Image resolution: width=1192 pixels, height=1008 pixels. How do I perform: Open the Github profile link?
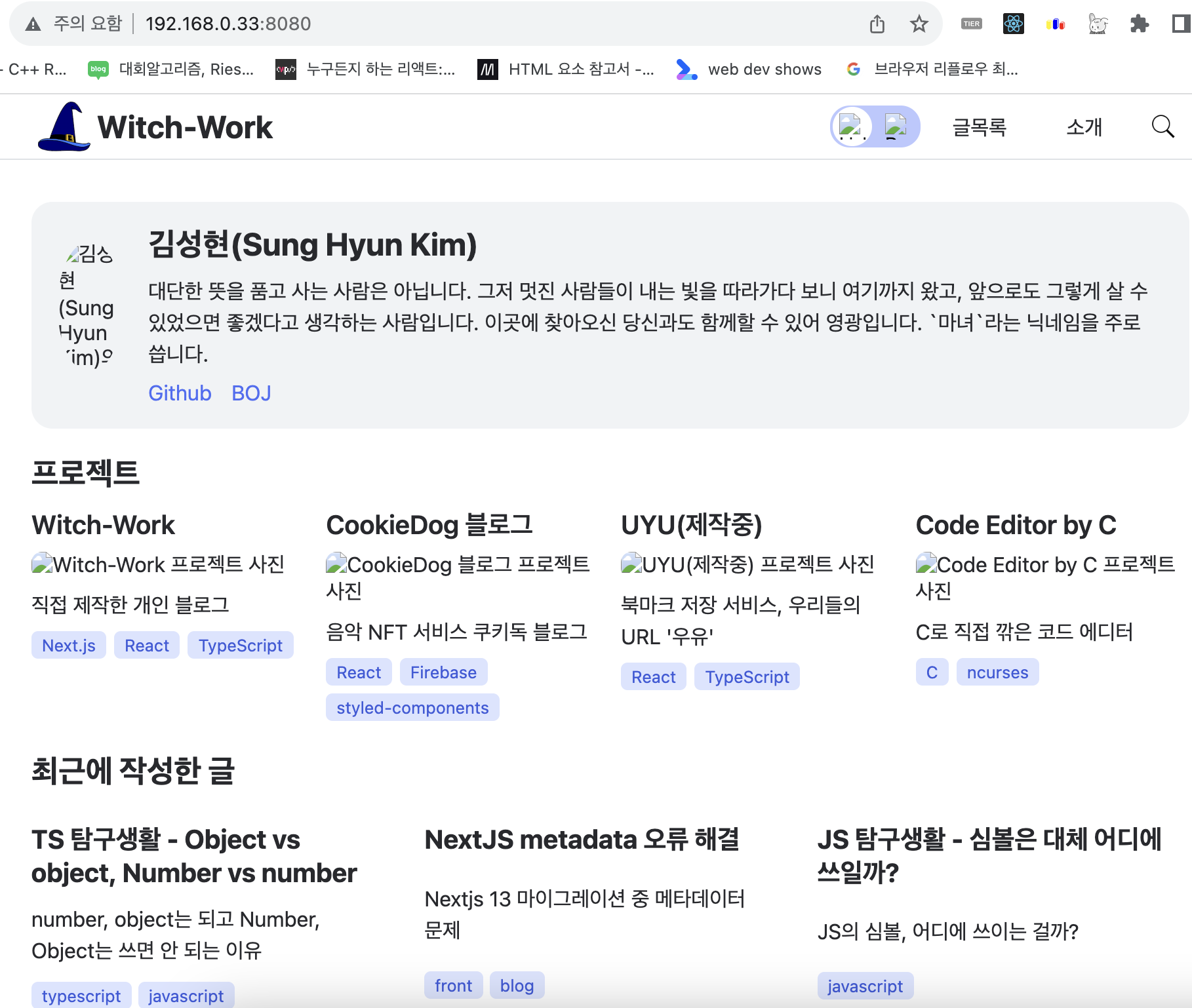(x=180, y=393)
